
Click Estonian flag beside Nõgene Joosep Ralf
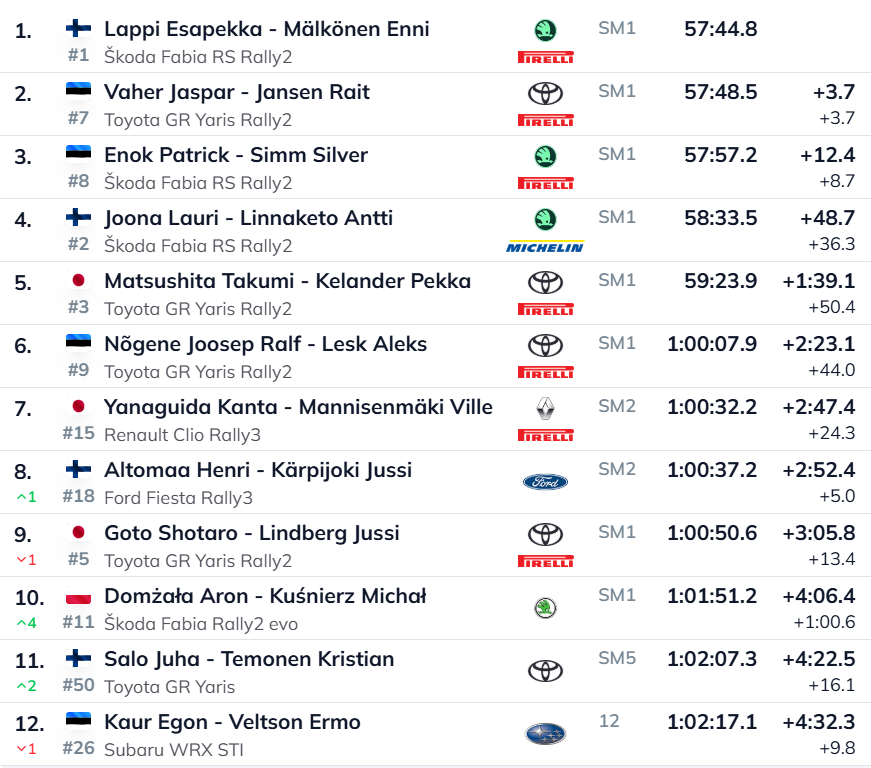(x=78, y=343)
